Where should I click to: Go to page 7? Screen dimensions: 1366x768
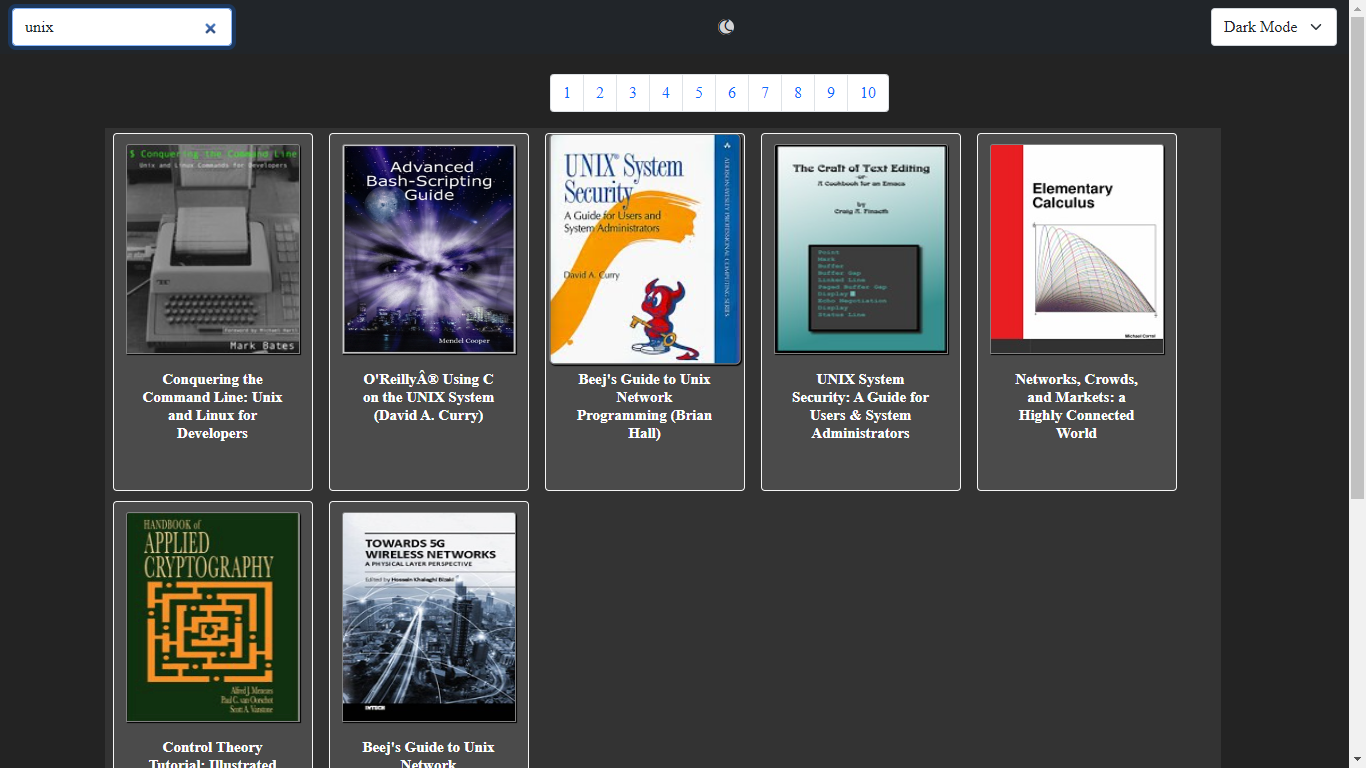(x=765, y=93)
